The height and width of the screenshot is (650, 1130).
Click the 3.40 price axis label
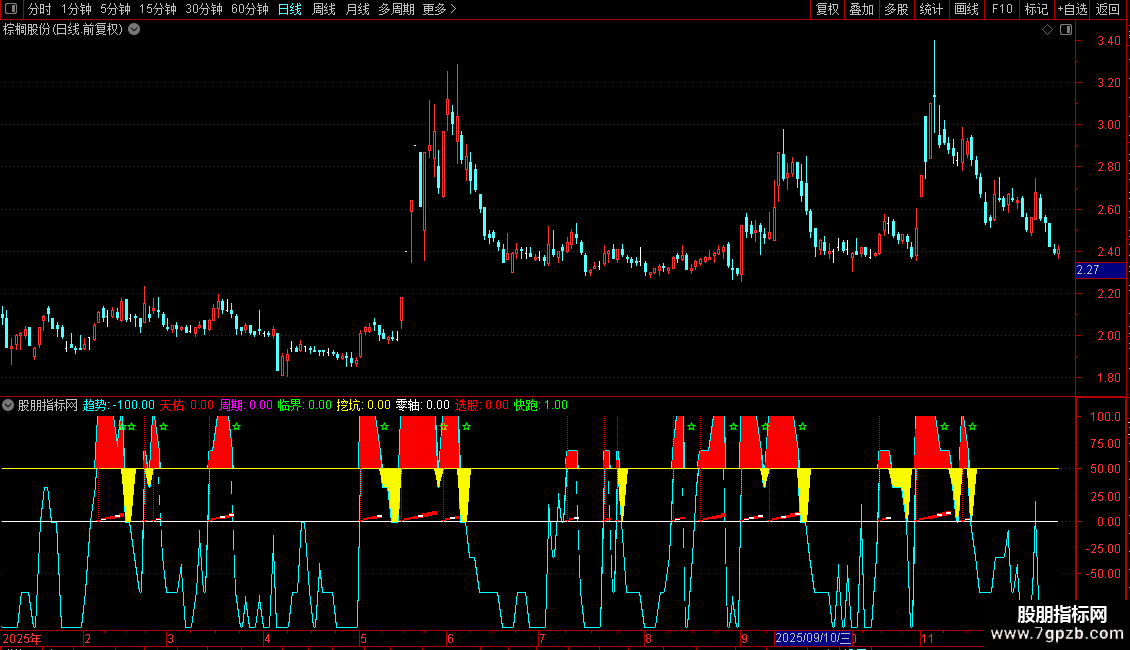(1108, 41)
